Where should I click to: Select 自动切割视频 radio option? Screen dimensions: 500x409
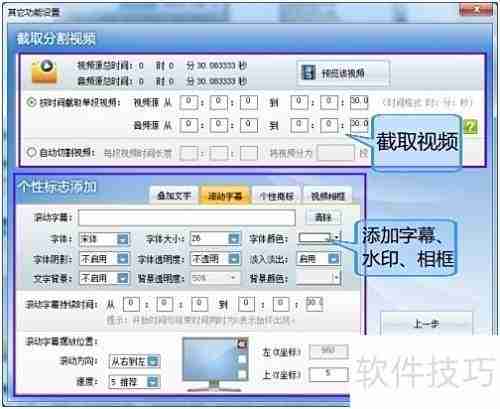pyautogui.click(x=31, y=152)
